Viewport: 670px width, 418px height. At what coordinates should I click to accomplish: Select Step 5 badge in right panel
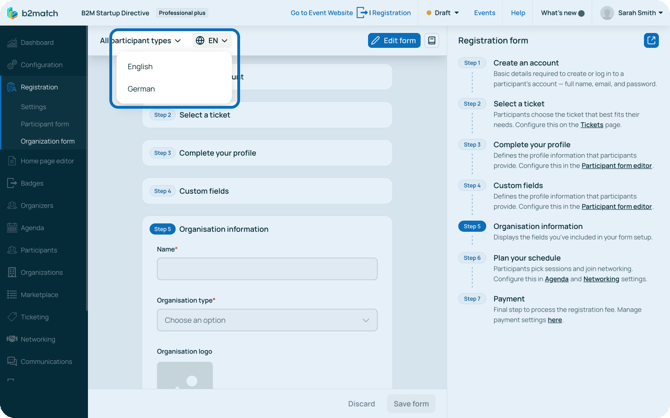click(472, 226)
